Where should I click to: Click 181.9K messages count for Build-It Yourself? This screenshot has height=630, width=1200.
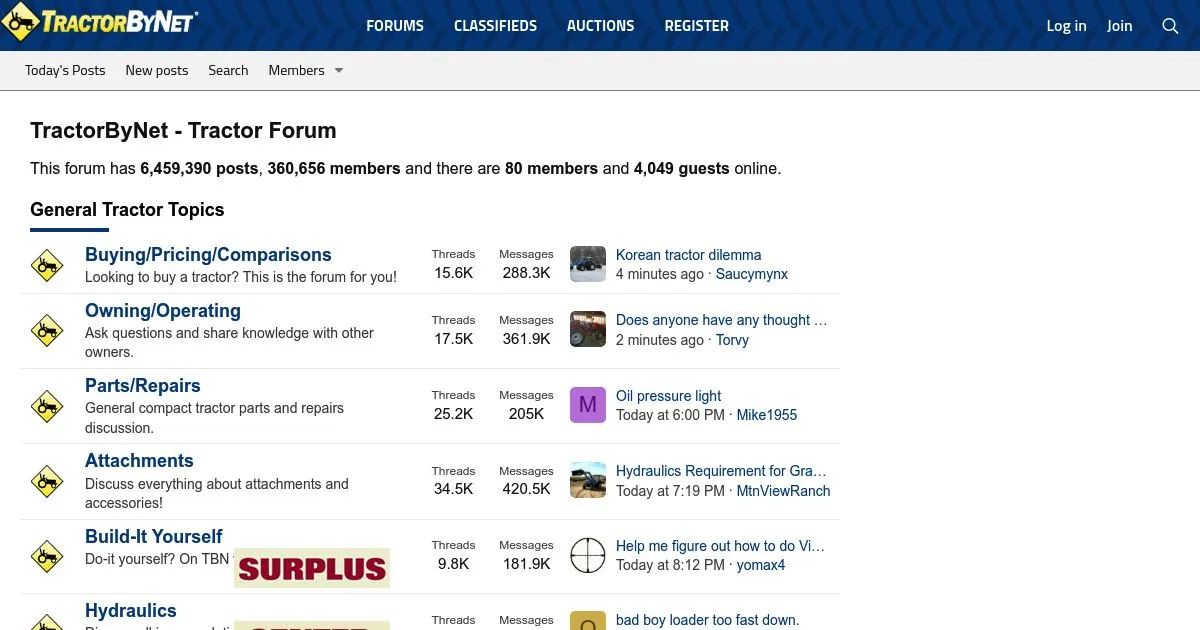coord(526,564)
